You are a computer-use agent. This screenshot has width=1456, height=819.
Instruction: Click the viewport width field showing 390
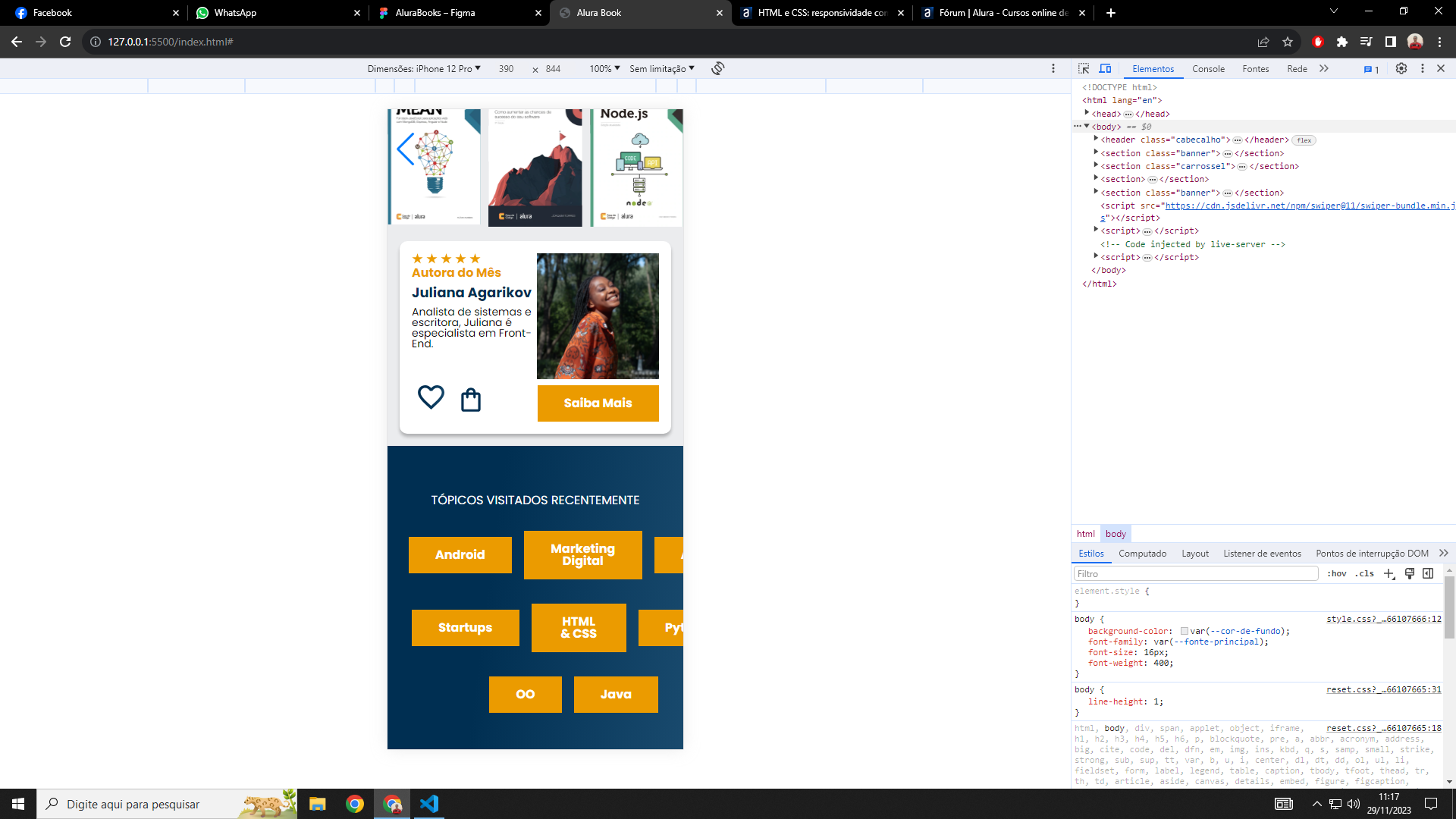(x=507, y=68)
